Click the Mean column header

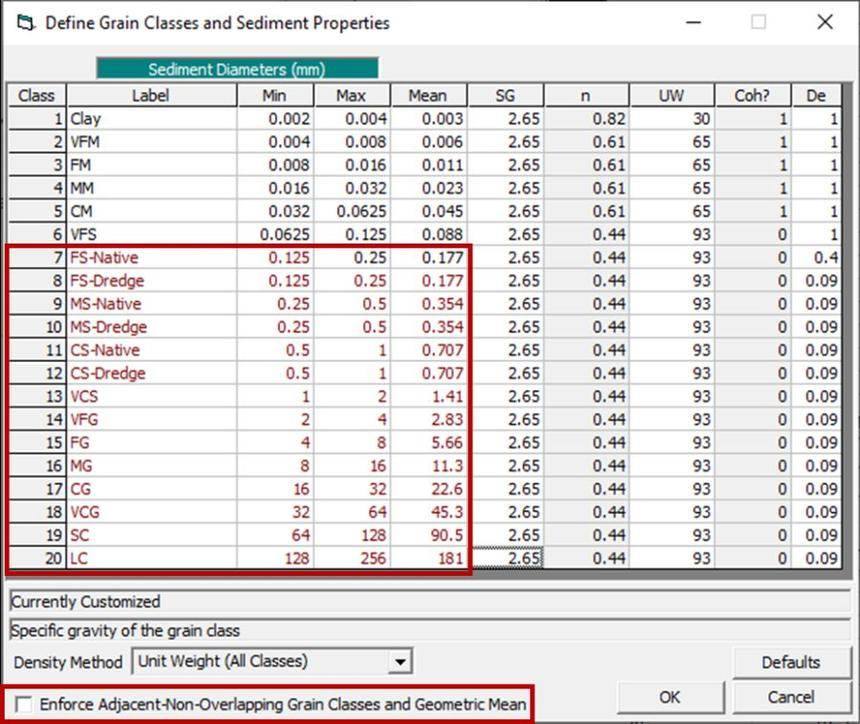[428, 95]
